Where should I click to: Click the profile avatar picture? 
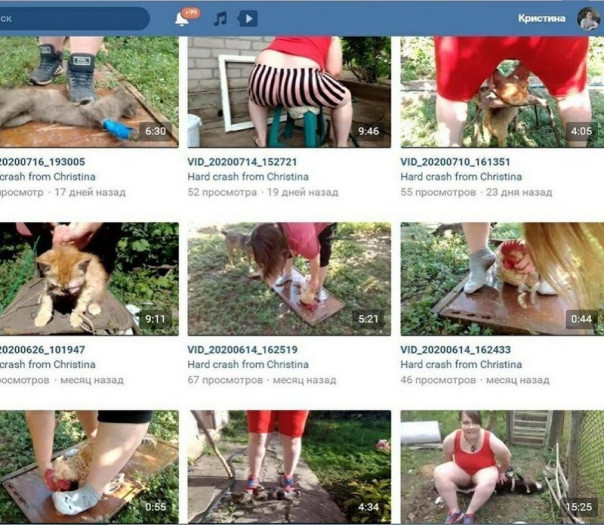[x=588, y=18]
